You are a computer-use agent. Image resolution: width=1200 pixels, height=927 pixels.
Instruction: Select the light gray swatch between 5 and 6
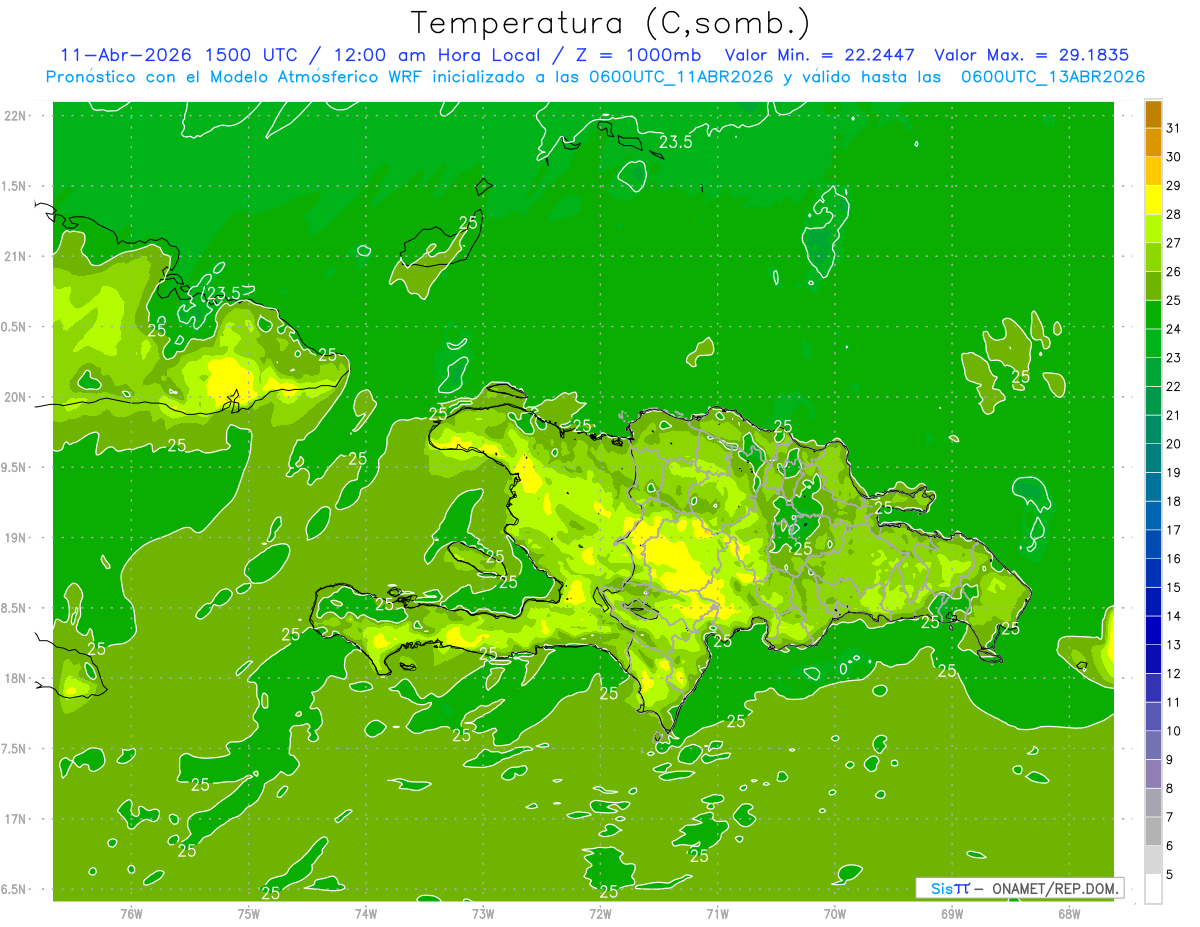(1153, 860)
